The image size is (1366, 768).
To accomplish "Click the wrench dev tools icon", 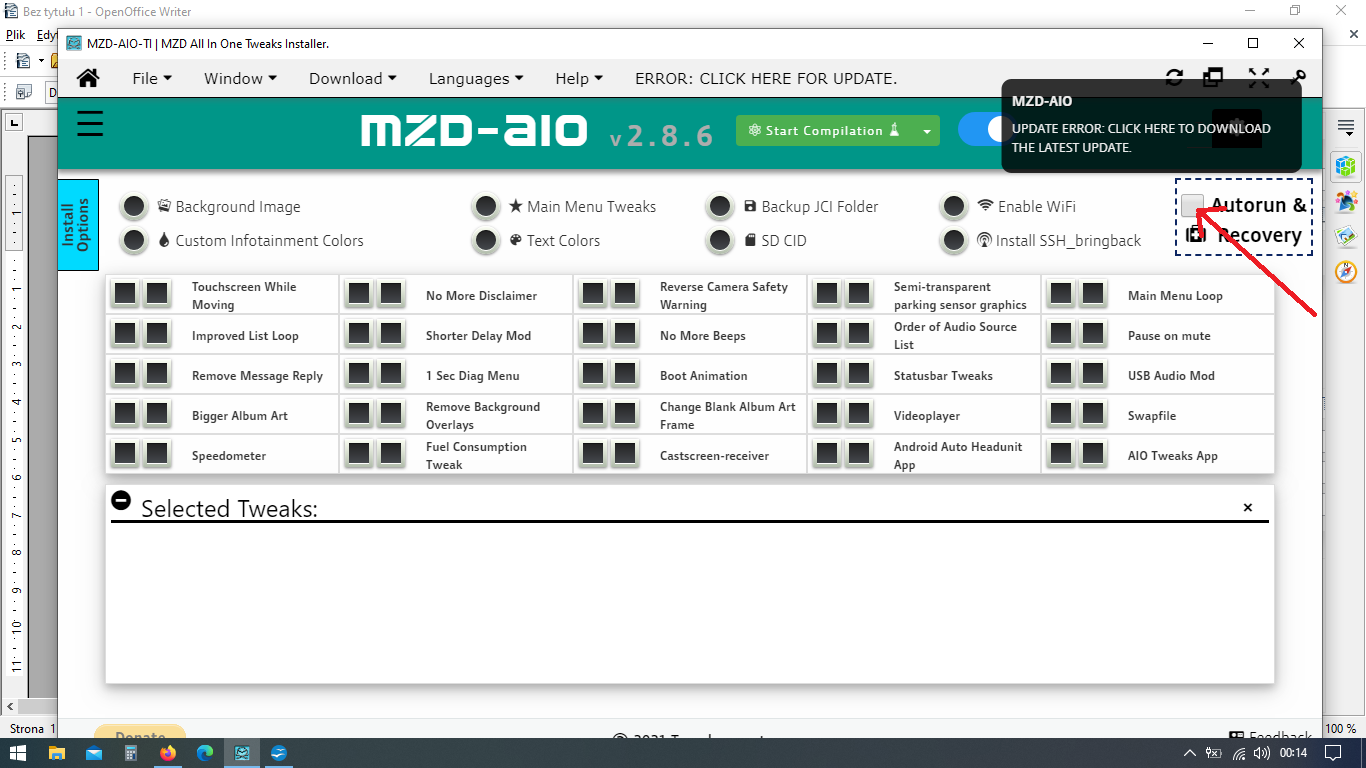I will click(1299, 78).
